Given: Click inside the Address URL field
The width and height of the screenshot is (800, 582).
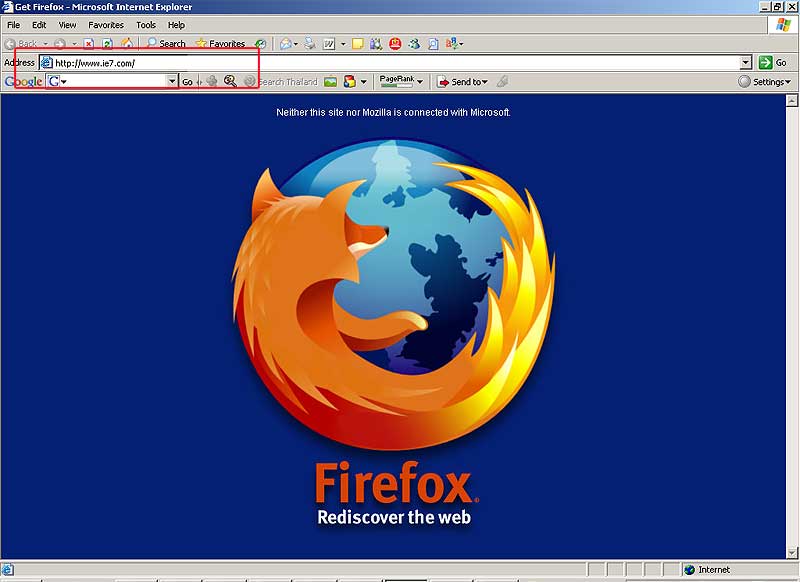Looking at the screenshot, I should click(x=390, y=63).
